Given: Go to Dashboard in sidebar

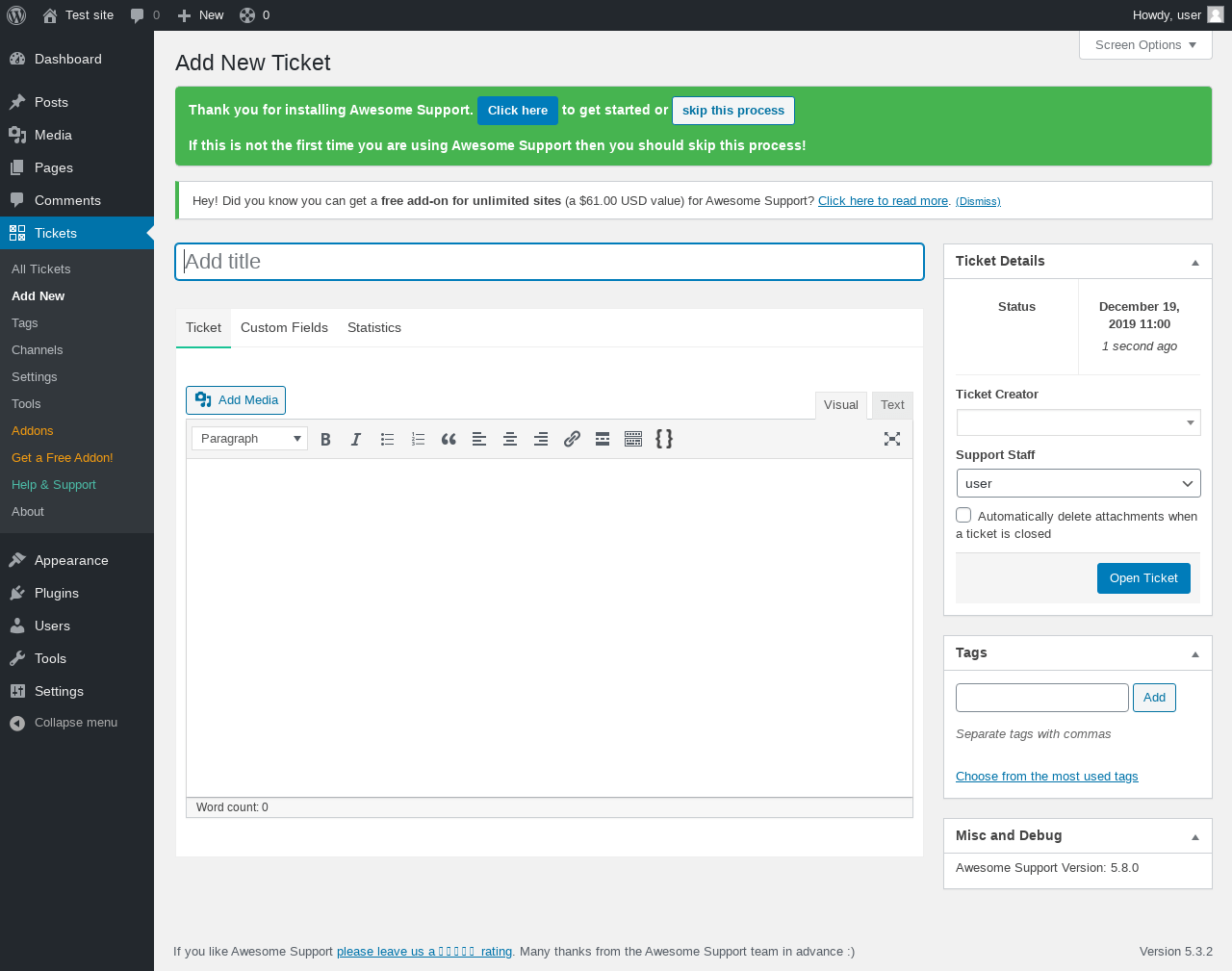Looking at the screenshot, I should coord(77,59).
